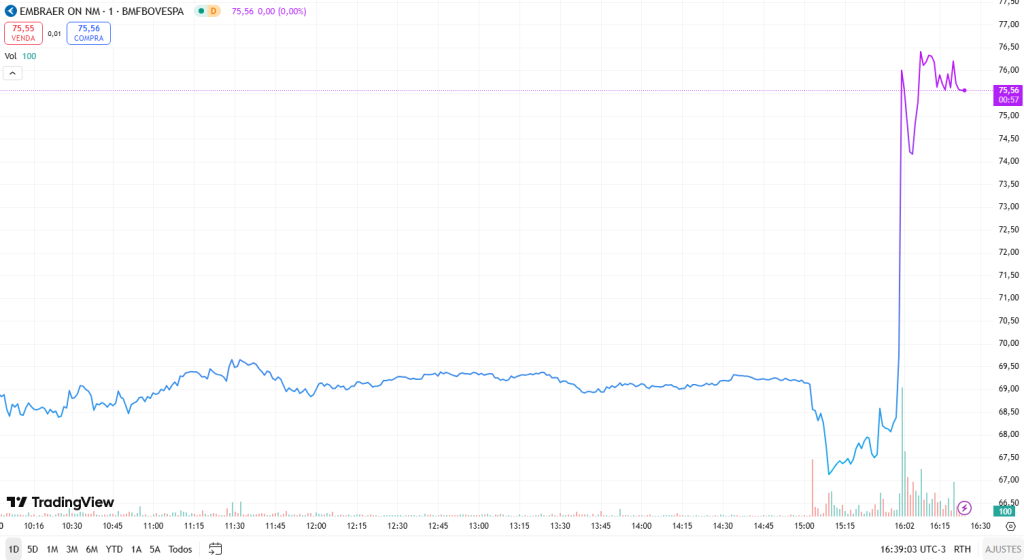Screen dimensions: 1024x560
Task: Click the blue COMPRA 75,56 buy button
Action: tap(89, 33)
